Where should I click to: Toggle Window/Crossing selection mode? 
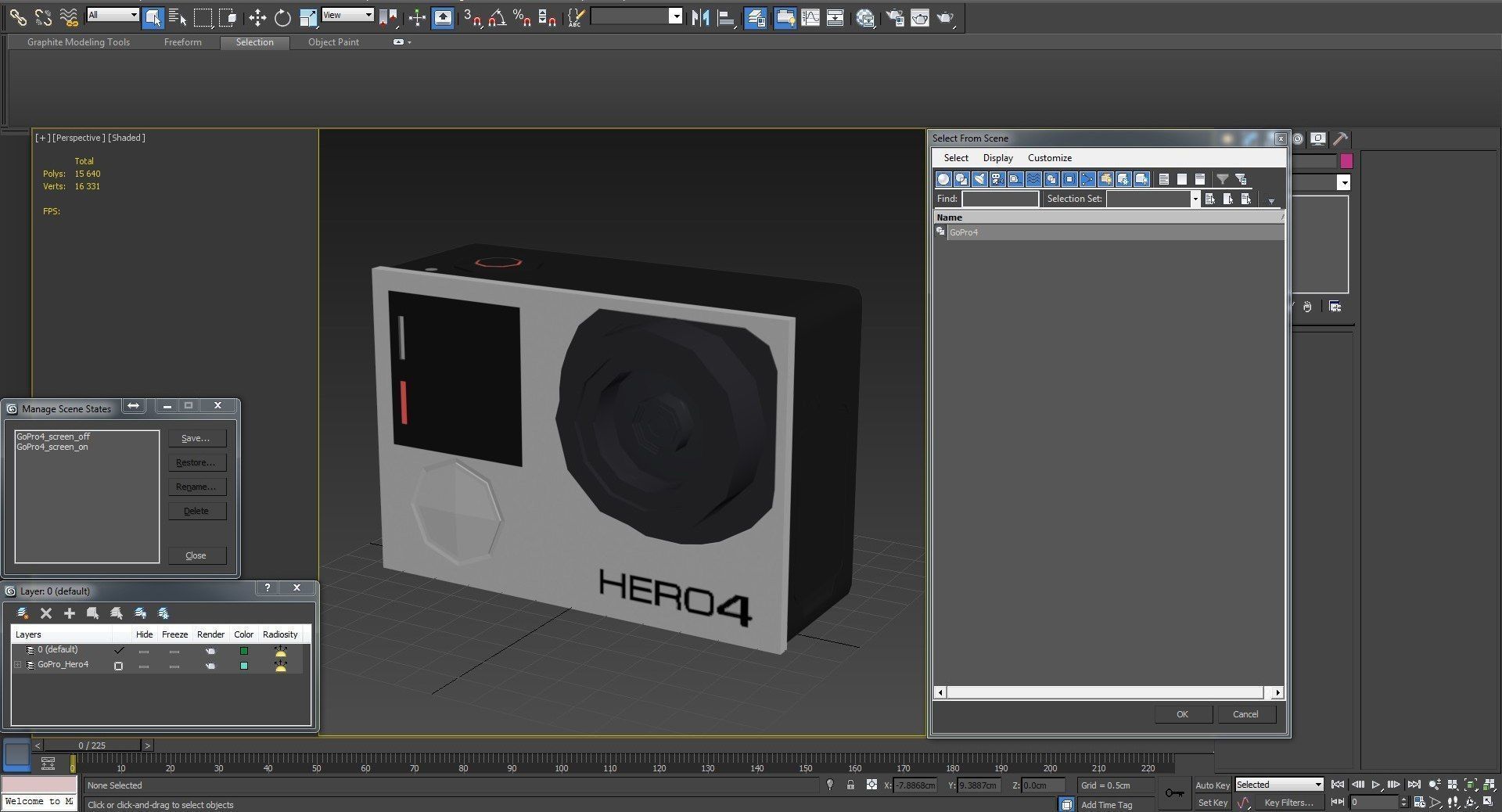(228, 17)
